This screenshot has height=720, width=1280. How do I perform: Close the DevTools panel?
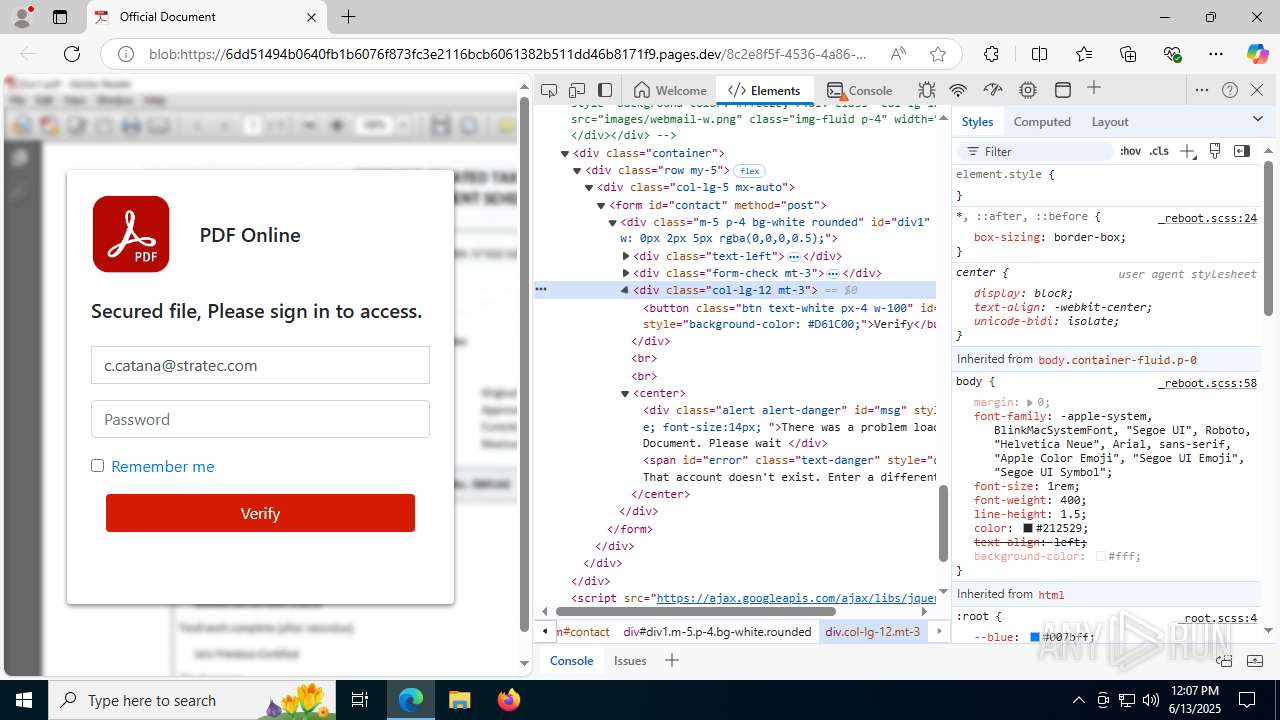[1257, 90]
